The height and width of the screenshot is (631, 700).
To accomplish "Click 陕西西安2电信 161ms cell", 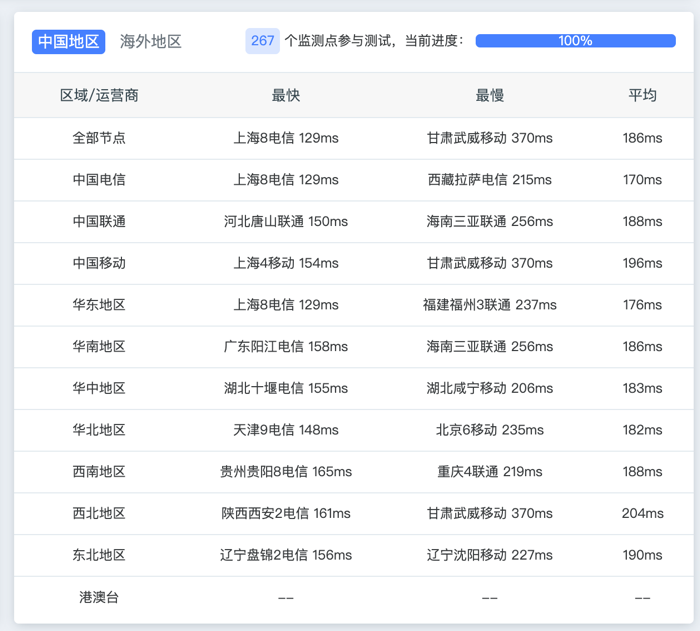I will [x=286, y=514].
